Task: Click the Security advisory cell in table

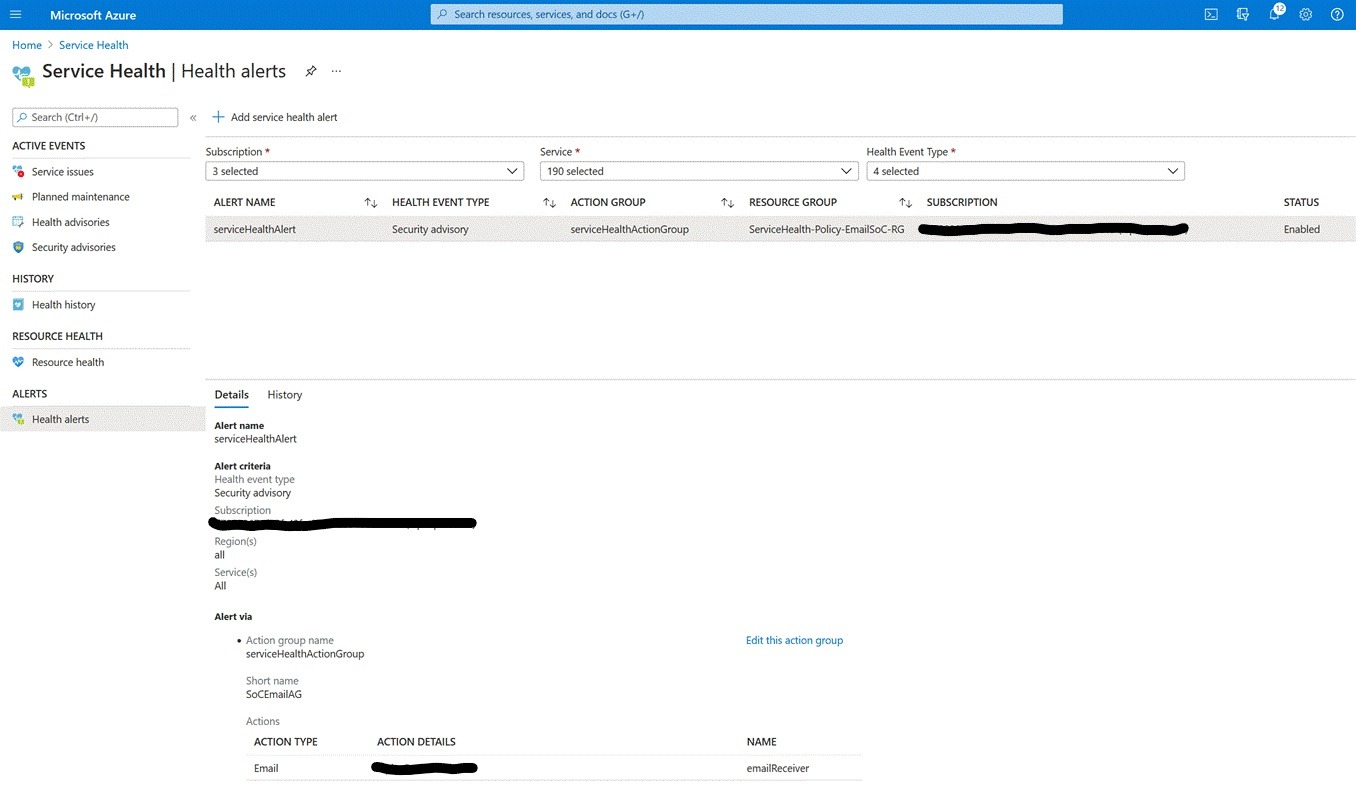Action: (x=430, y=229)
